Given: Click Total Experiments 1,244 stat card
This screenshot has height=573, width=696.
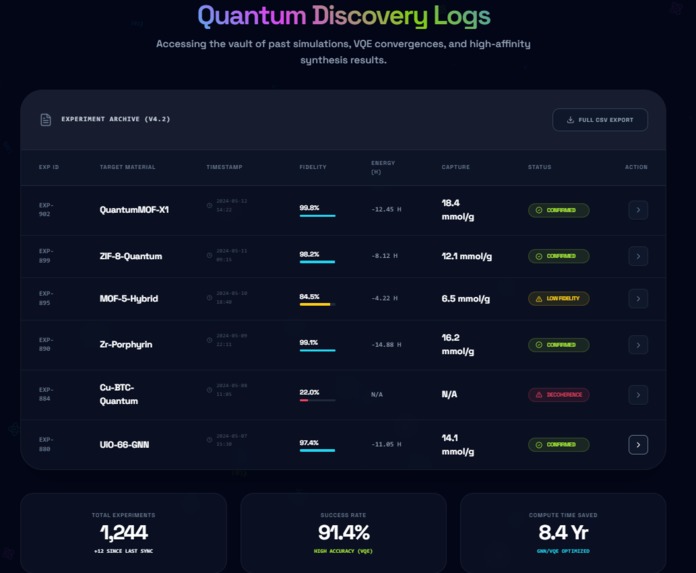Looking at the screenshot, I should pos(123,533).
